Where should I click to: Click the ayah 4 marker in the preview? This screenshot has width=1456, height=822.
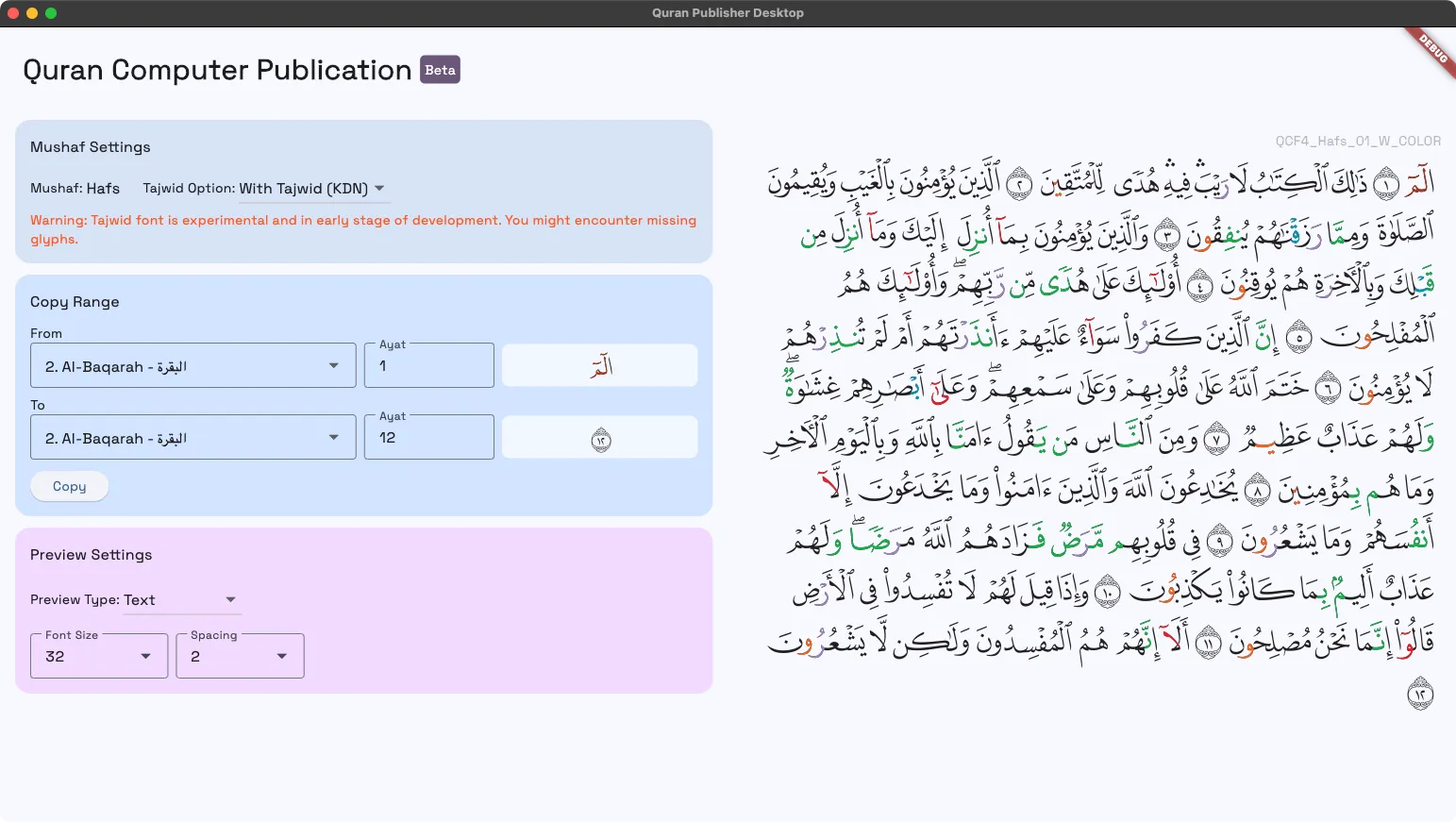[x=1199, y=285]
